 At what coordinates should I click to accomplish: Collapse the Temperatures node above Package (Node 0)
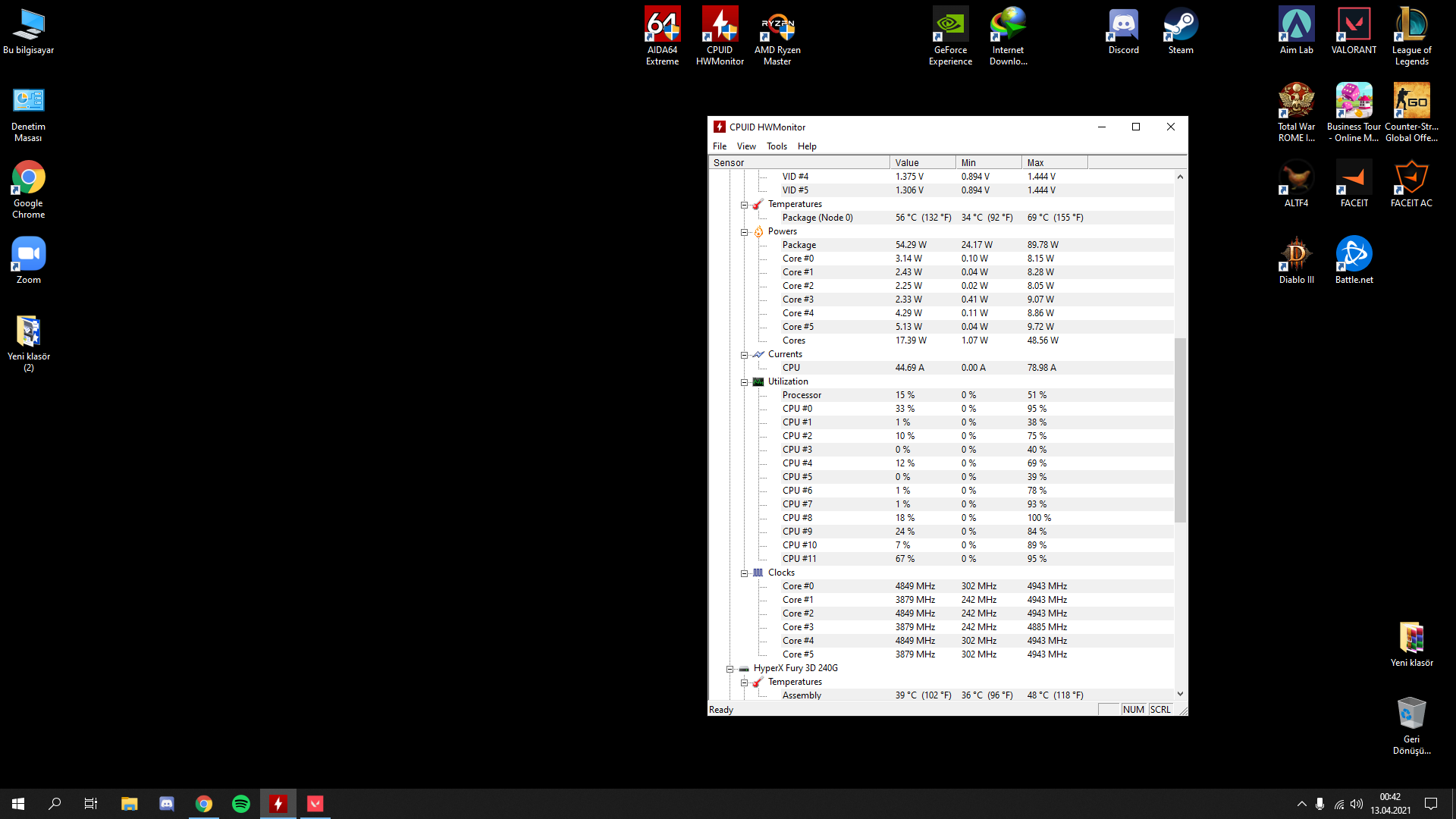[x=744, y=205]
